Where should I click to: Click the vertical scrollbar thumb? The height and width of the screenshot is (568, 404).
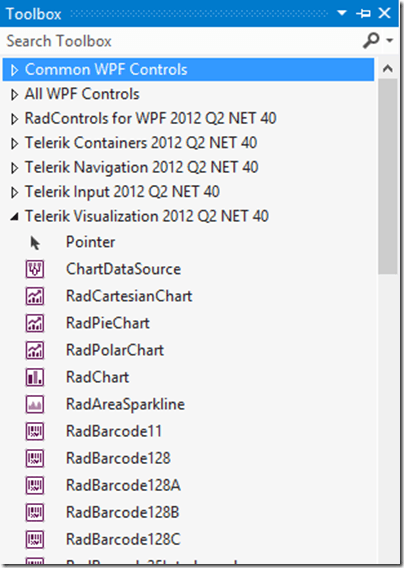(388, 176)
